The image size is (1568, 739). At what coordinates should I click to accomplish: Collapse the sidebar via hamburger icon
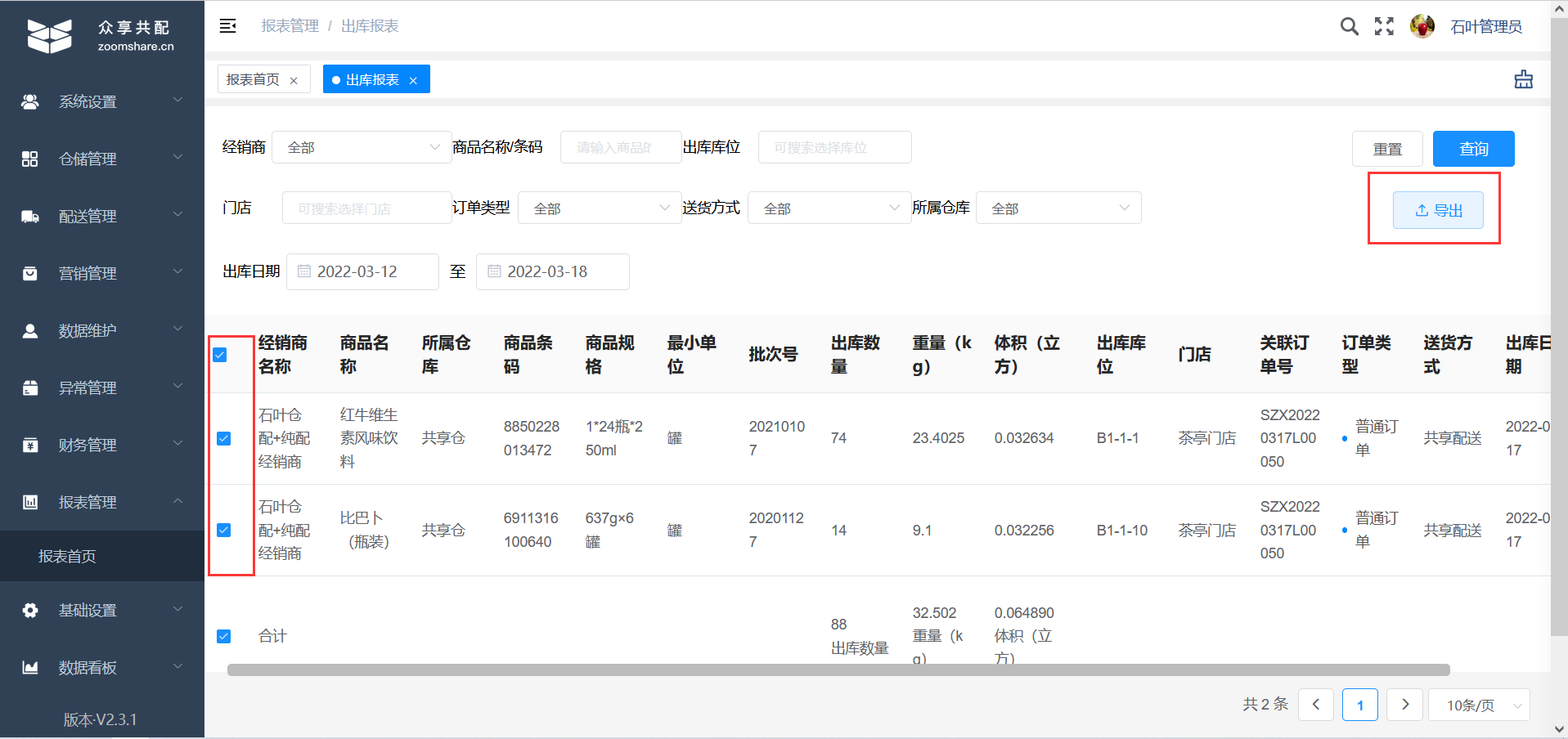(x=227, y=25)
